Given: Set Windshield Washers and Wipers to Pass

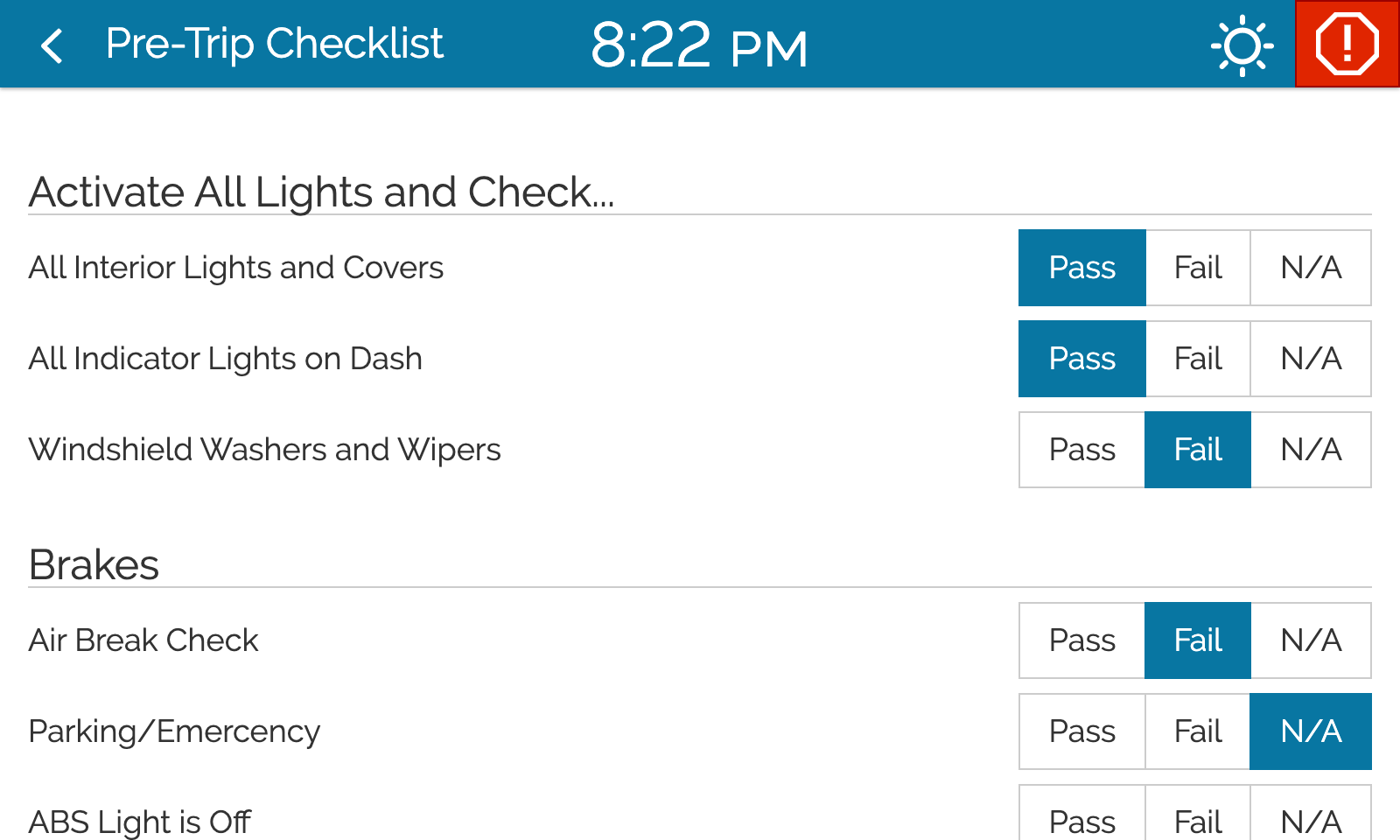Looking at the screenshot, I should coord(1082,450).
